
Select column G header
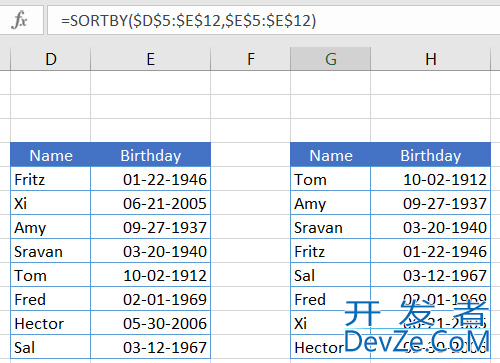(x=331, y=59)
